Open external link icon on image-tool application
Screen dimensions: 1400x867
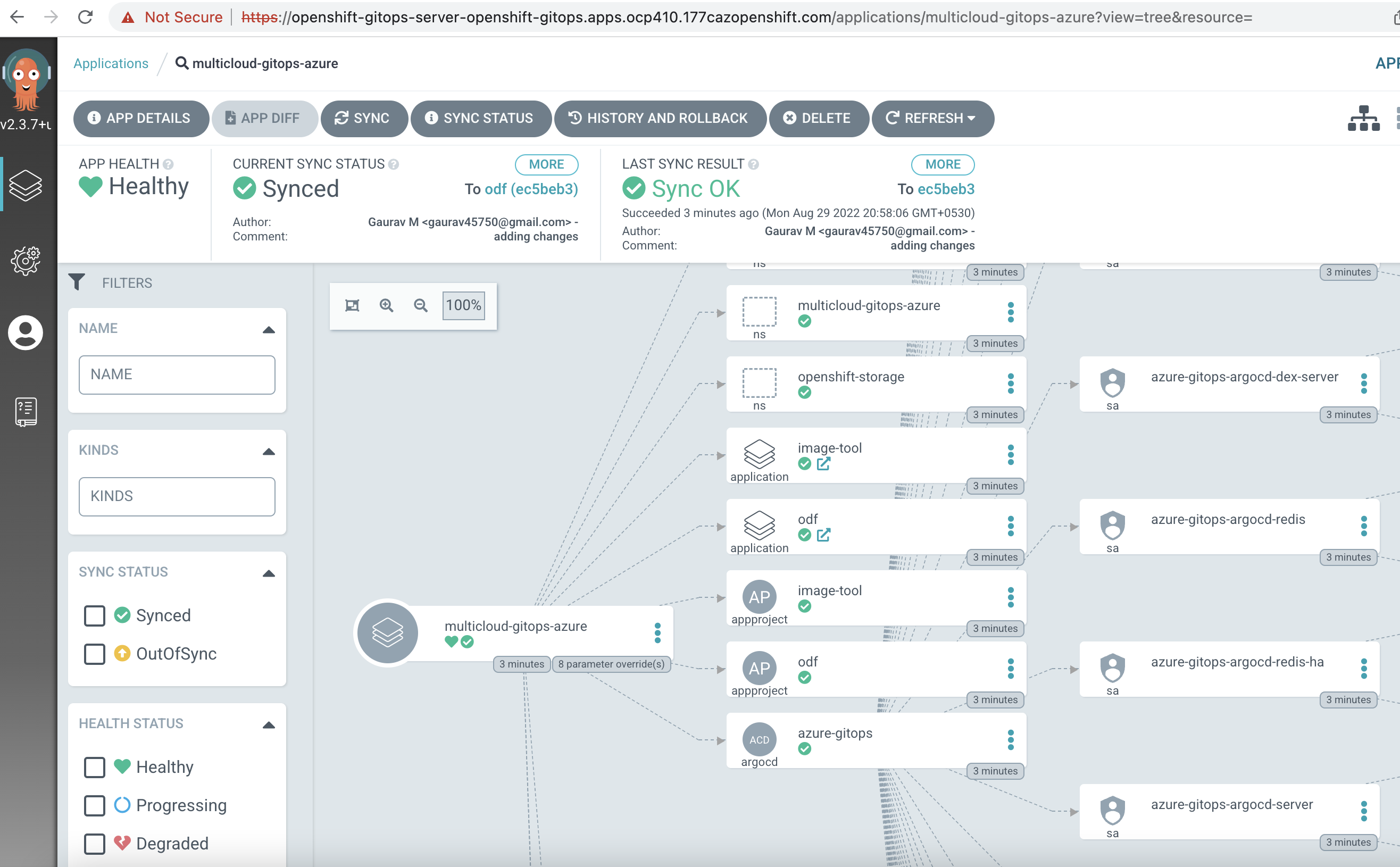pyautogui.click(x=823, y=464)
